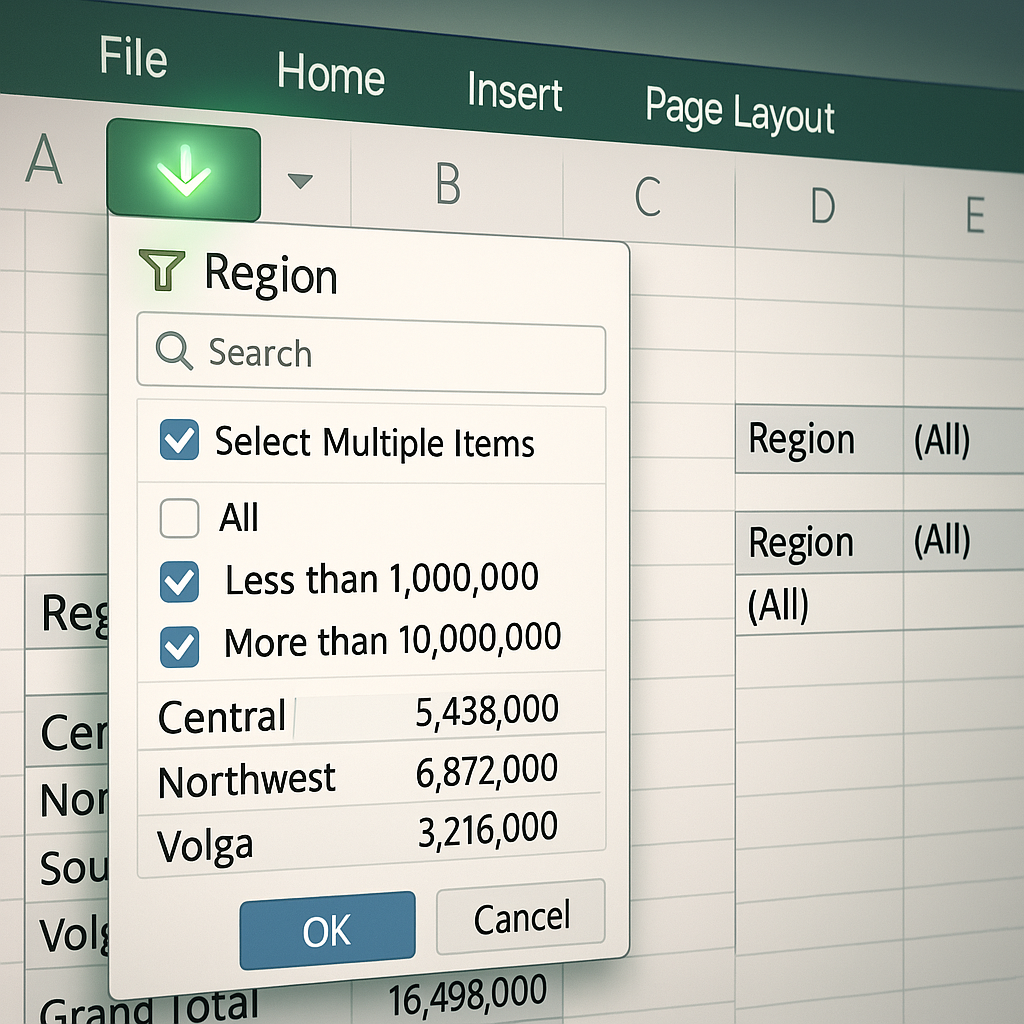1024x1024 pixels.
Task: Click the green down-arrow filter button
Action: [x=184, y=170]
